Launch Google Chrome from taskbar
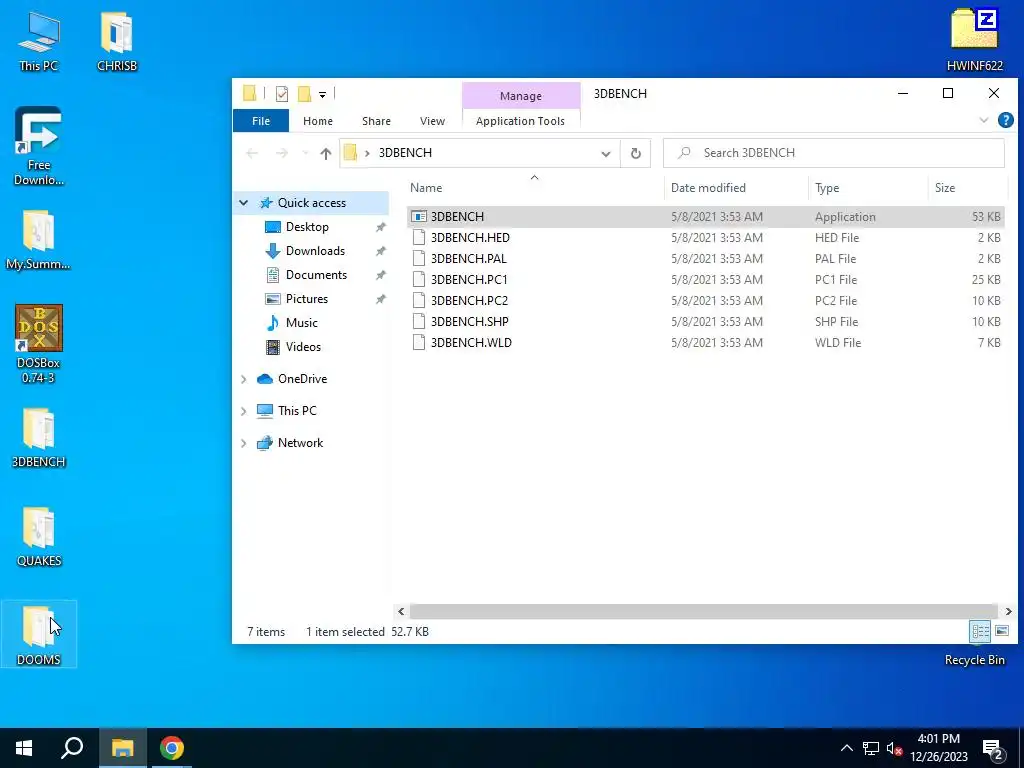Viewport: 1024px width, 768px height. tap(172, 748)
